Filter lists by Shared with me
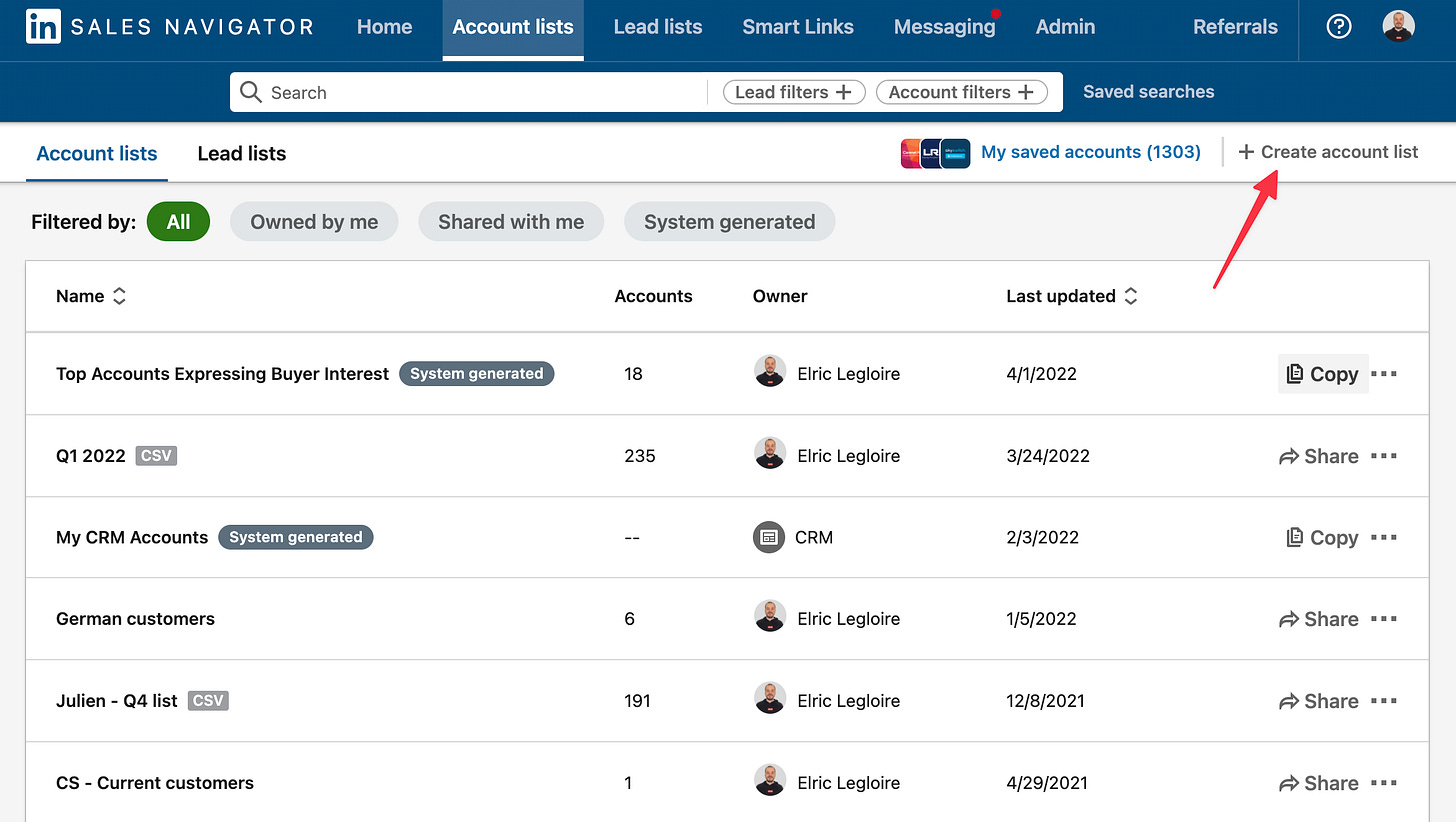 511,222
